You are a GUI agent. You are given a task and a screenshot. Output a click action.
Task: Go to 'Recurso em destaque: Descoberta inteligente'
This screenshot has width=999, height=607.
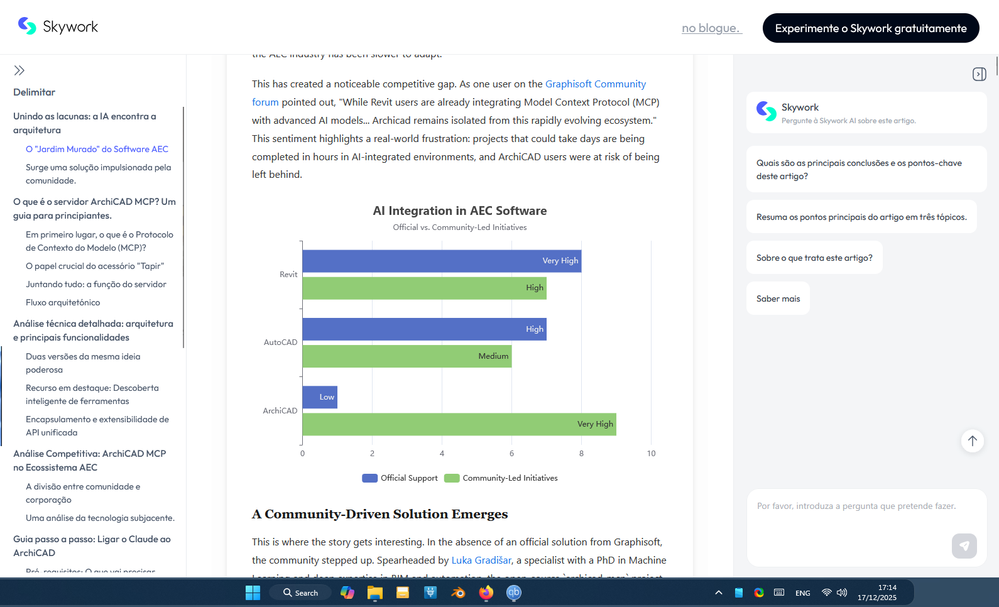tap(92, 394)
